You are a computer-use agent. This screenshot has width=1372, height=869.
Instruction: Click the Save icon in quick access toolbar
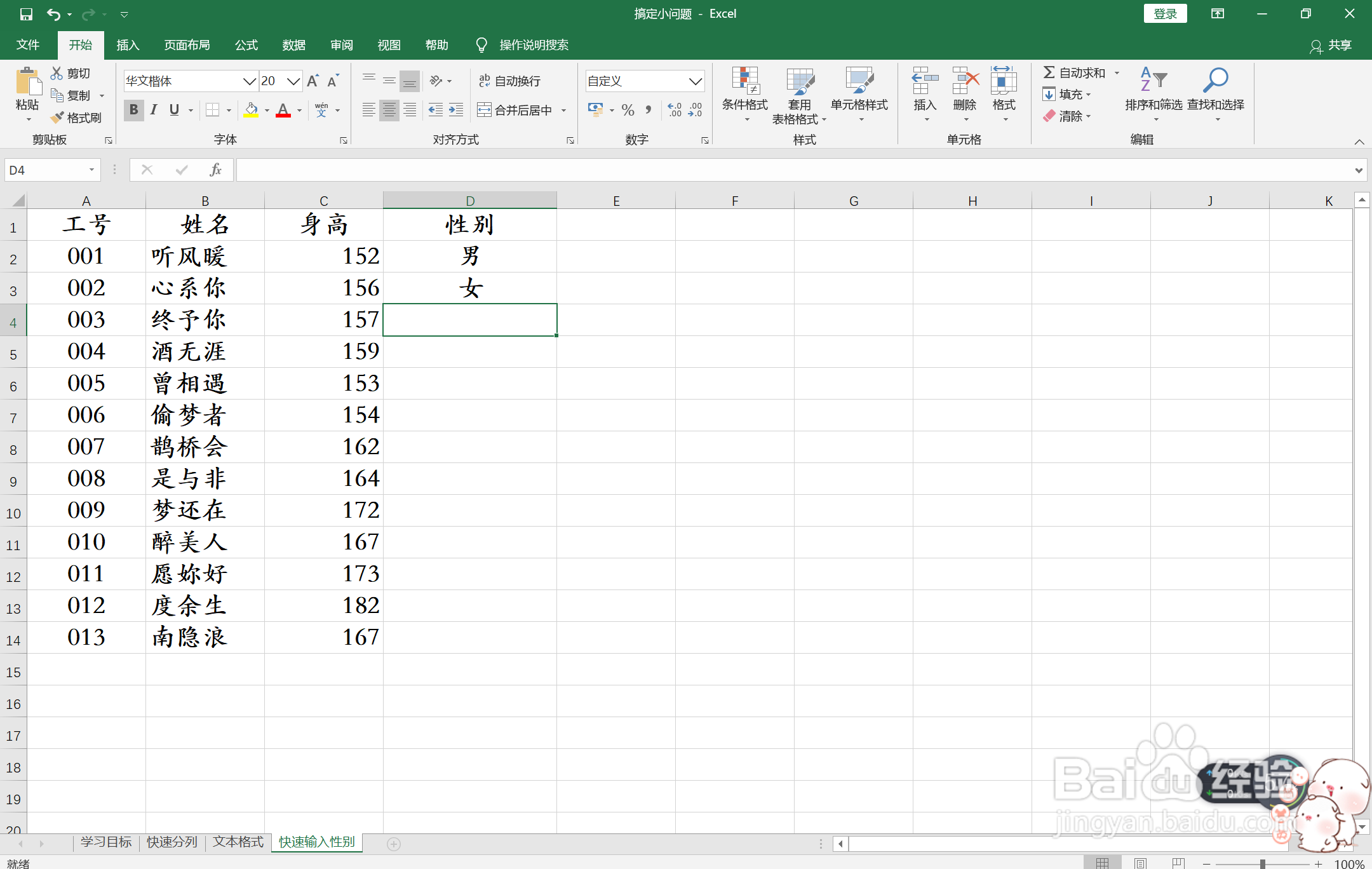pyautogui.click(x=26, y=14)
